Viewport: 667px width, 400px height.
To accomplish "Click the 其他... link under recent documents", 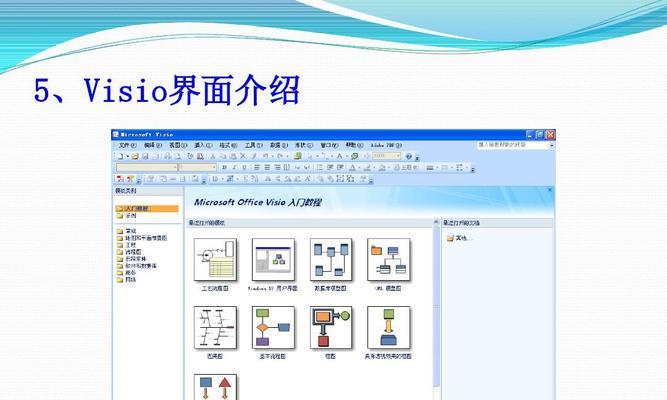I will tap(458, 238).
